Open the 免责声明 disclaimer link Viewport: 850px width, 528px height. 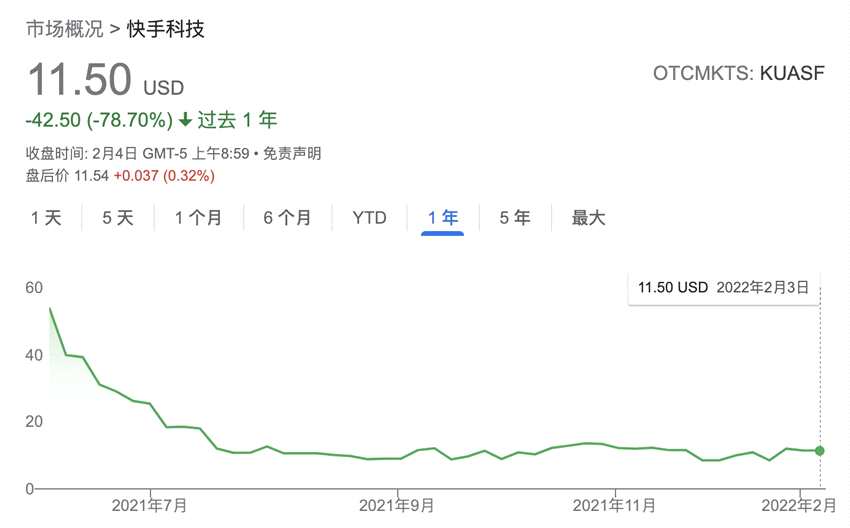click(x=293, y=154)
